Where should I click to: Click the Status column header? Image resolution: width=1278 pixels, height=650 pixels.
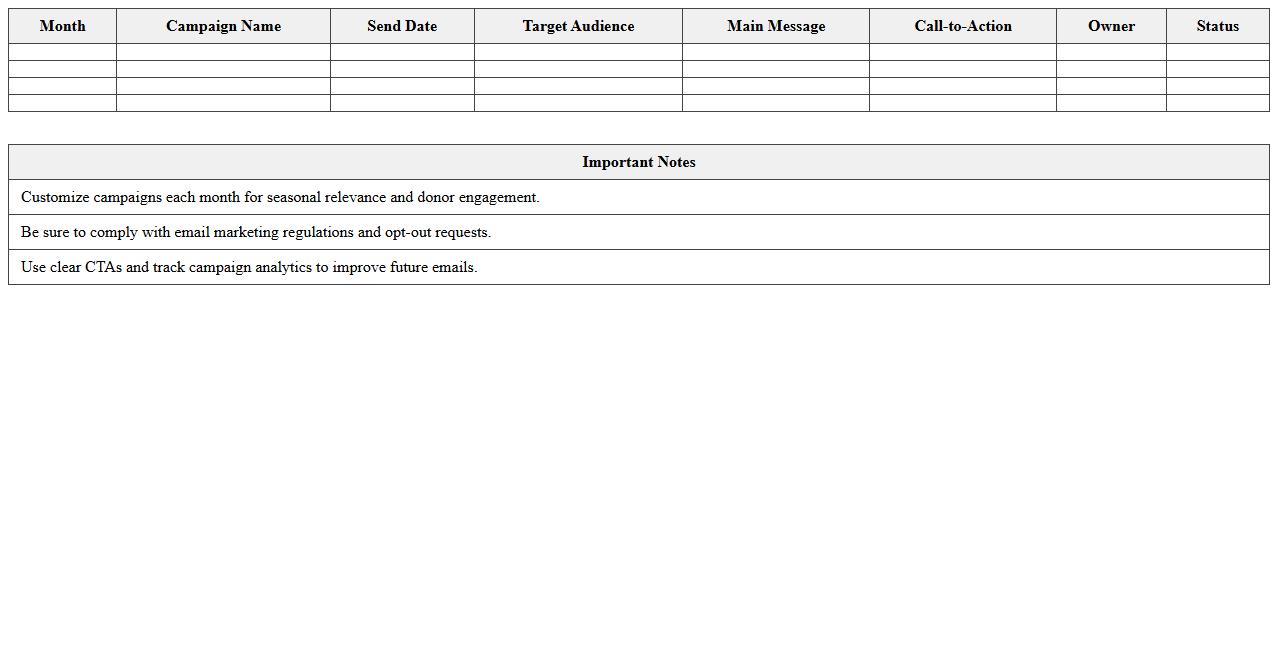[x=1217, y=26]
